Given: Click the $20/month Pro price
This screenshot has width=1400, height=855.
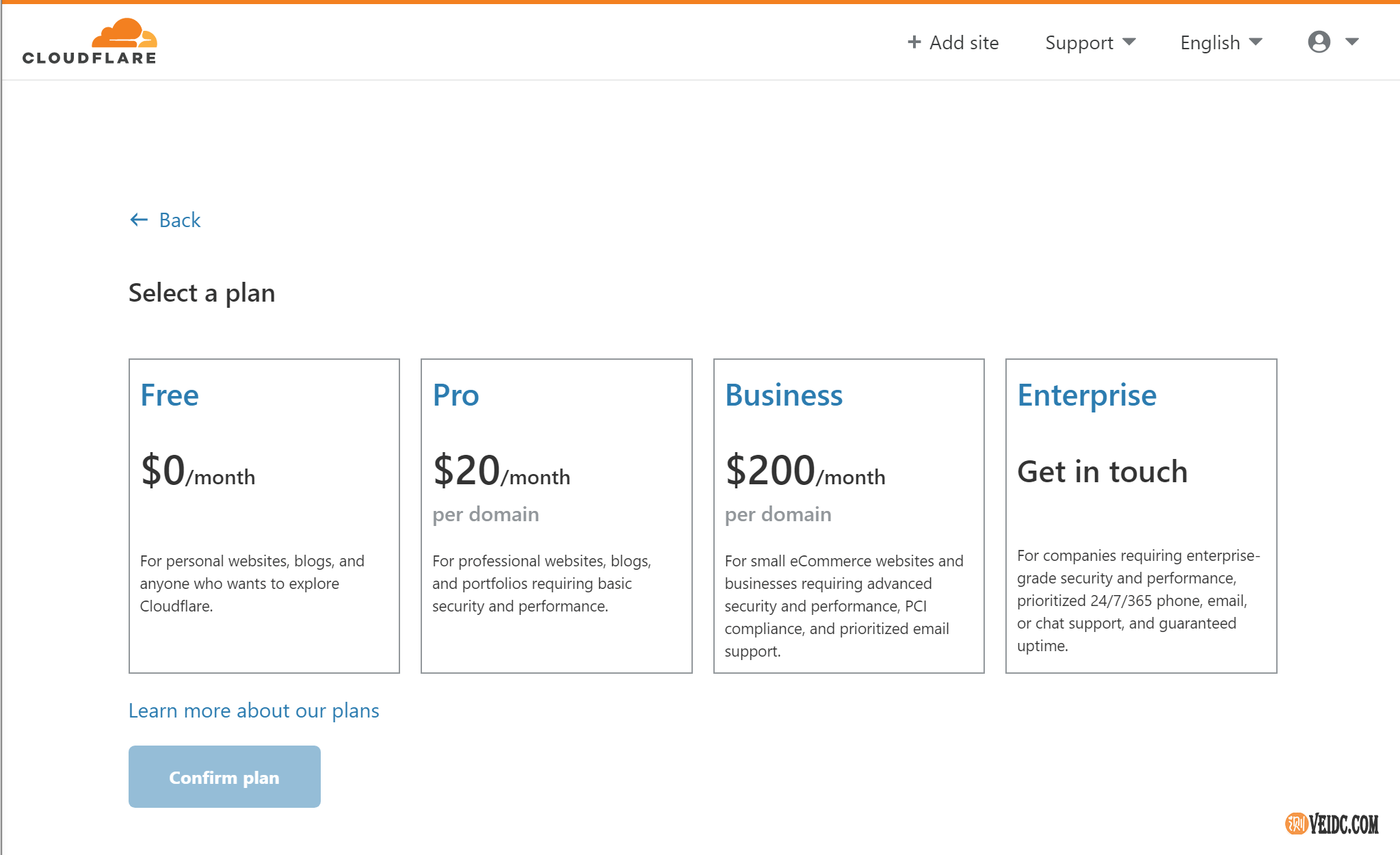Looking at the screenshot, I should tap(501, 471).
